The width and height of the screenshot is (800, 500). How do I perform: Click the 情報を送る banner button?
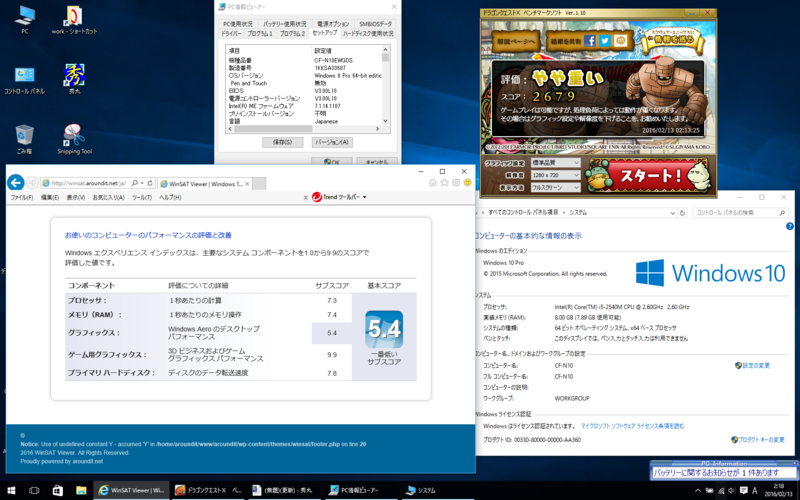[672, 41]
